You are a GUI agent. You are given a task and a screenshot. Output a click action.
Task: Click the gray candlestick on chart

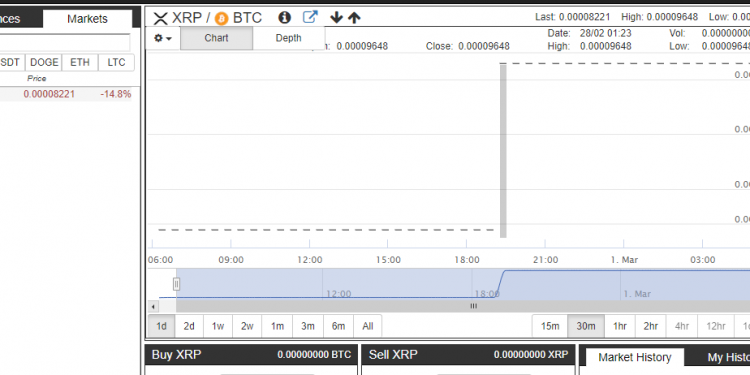pos(503,151)
